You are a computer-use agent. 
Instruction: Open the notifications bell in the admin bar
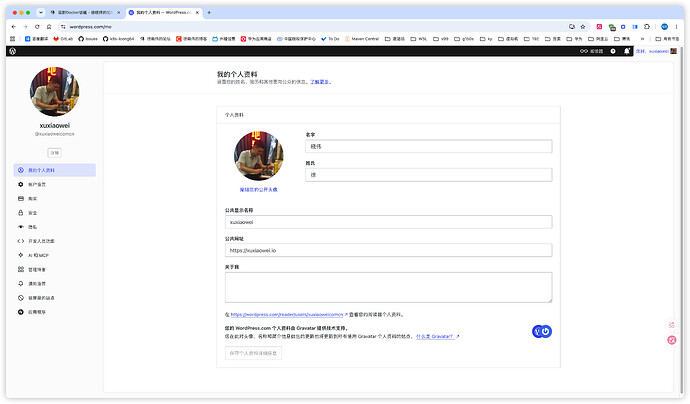[627, 51]
